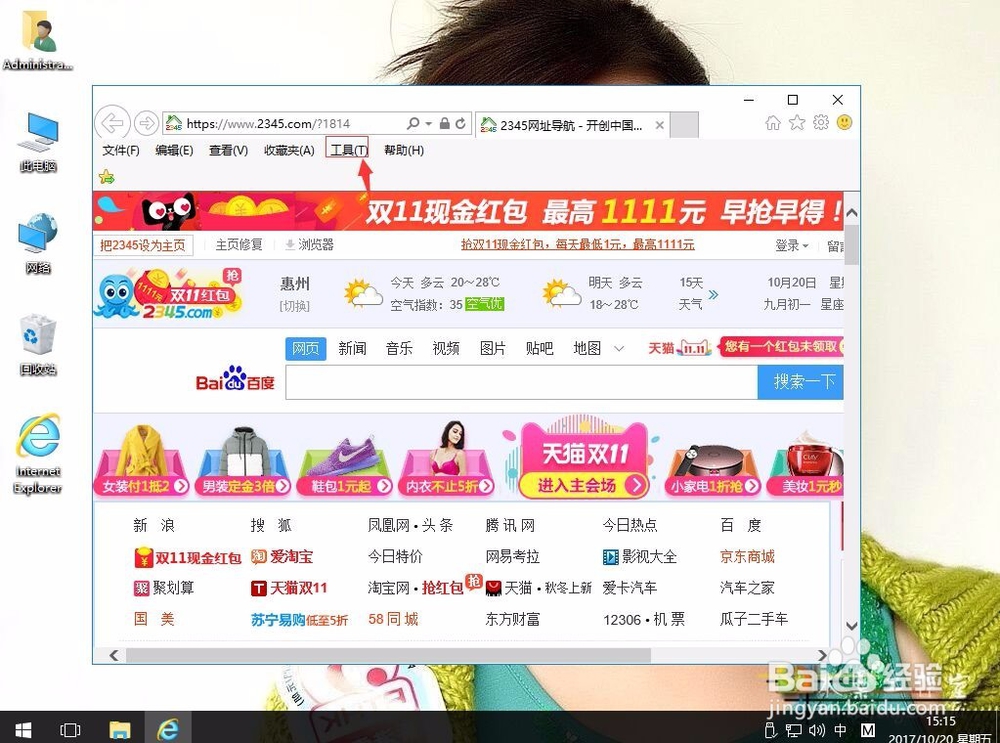Expand the address bar search dropdown arrow
This screenshot has height=743, width=1000.
[x=429, y=123]
